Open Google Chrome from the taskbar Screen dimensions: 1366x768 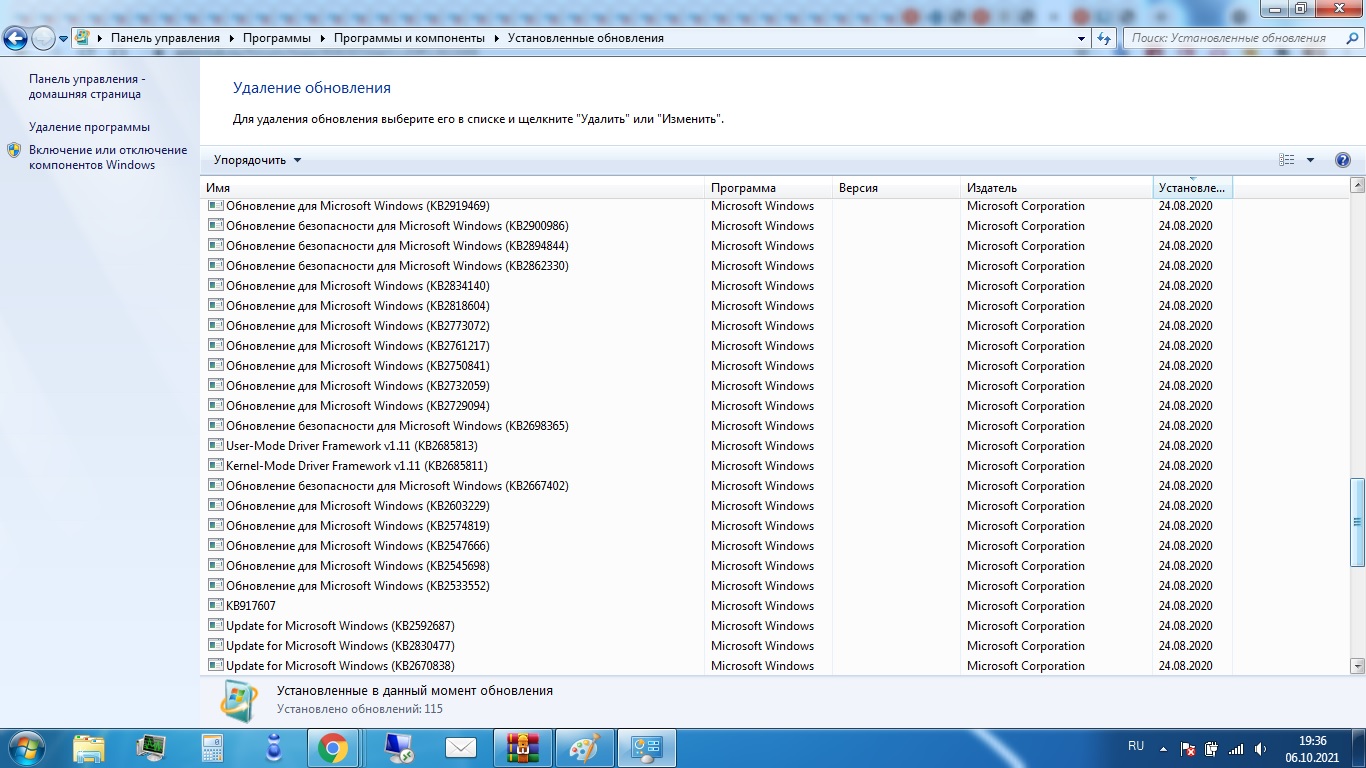(333, 747)
